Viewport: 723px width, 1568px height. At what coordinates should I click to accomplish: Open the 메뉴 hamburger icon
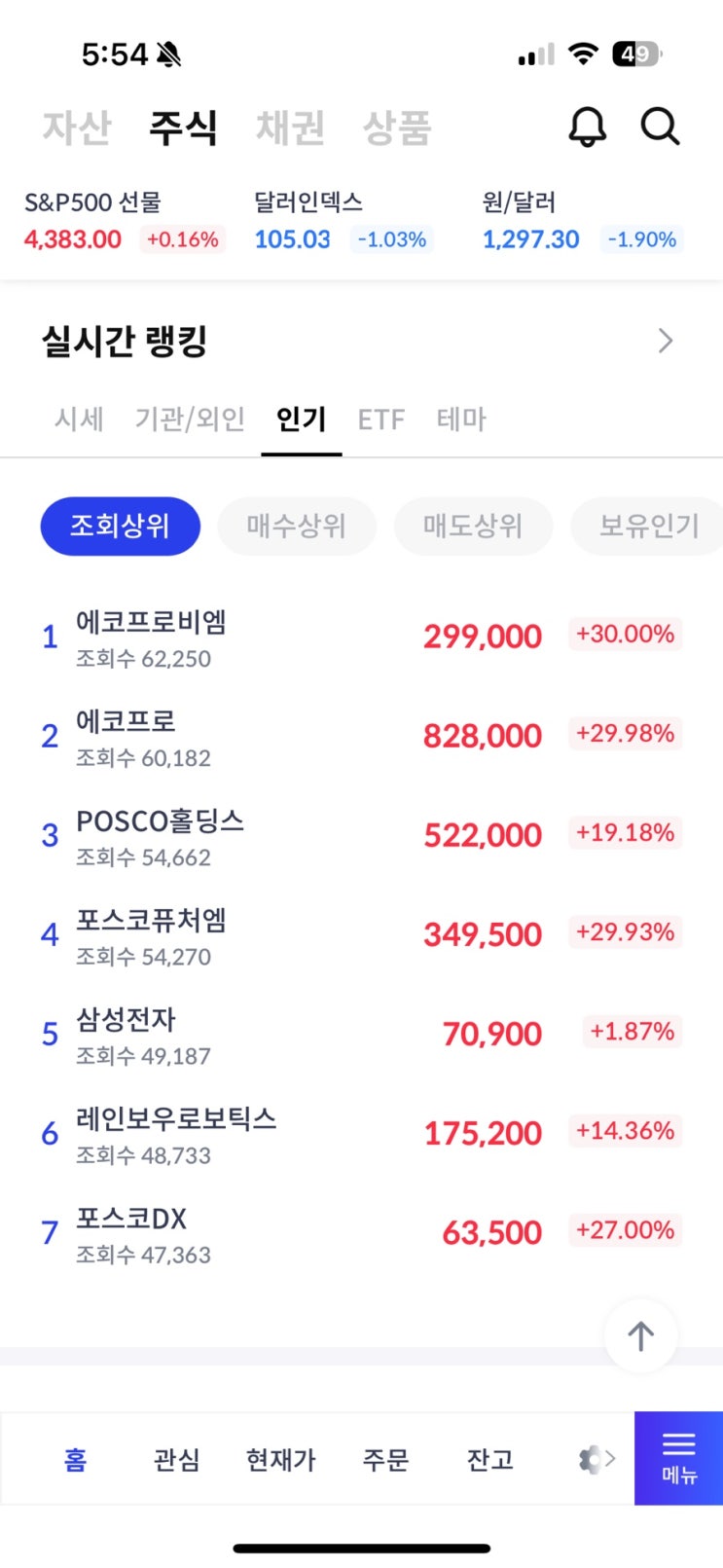[x=678, y=1457]
